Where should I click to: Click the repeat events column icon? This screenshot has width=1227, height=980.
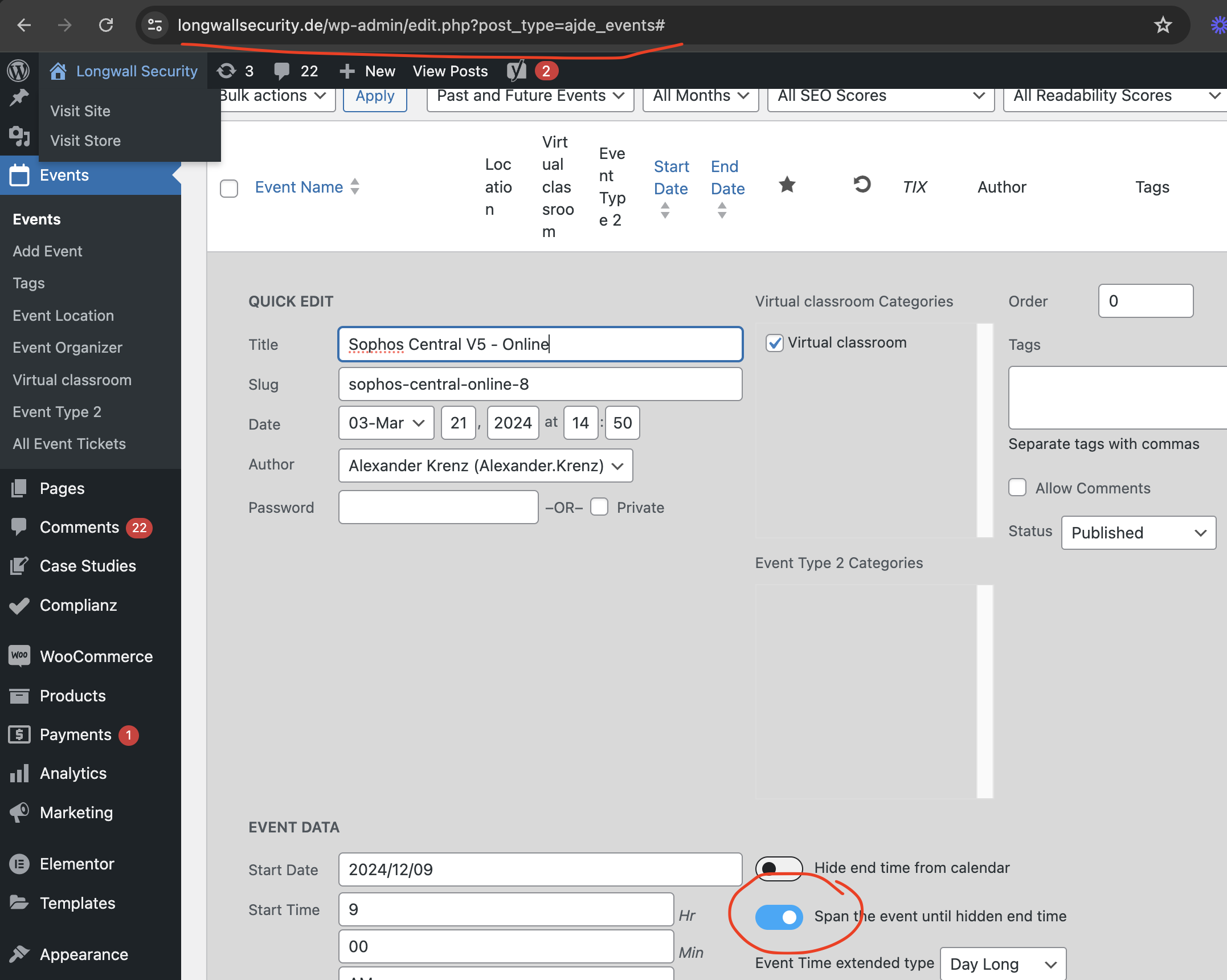point(862,185)
